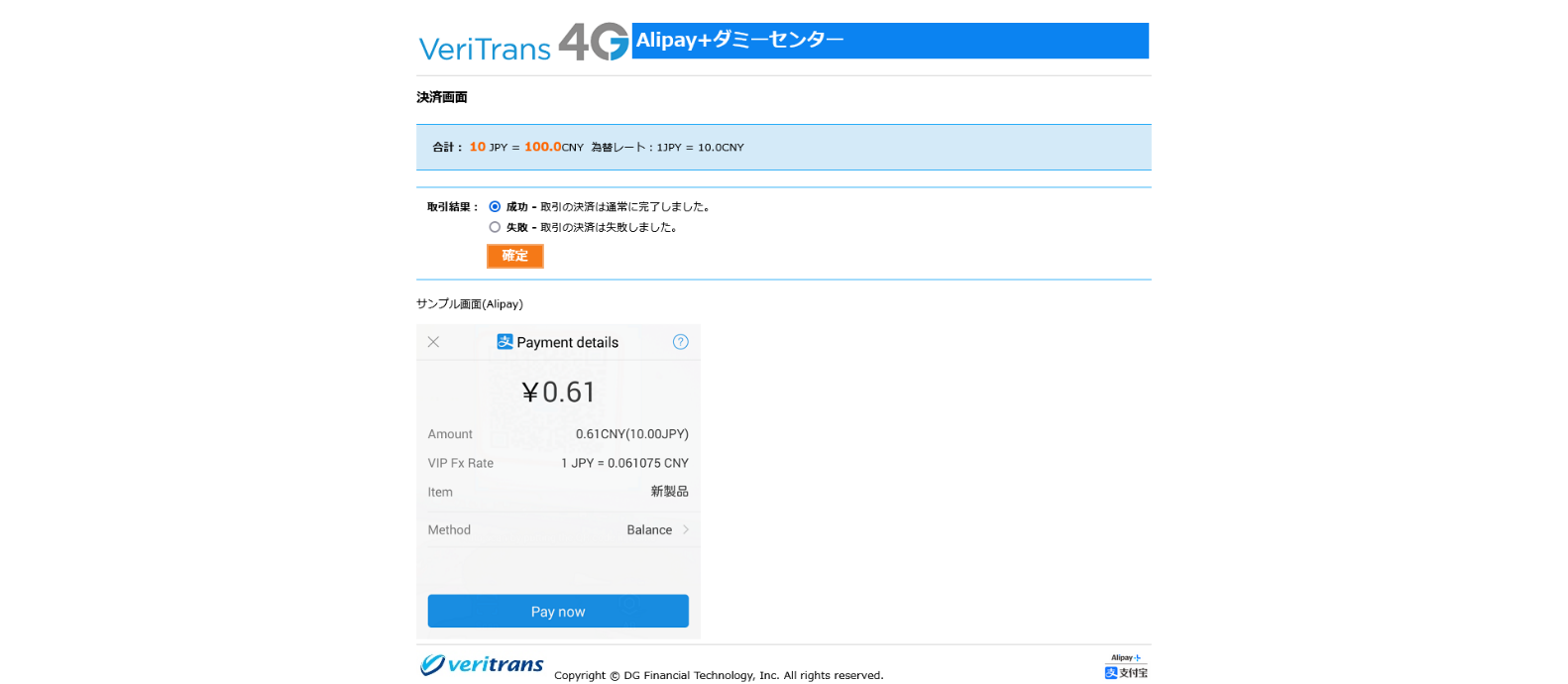Click the Alipay logo beside Payment details
1568x684 pixels.
tap(504, 342)
